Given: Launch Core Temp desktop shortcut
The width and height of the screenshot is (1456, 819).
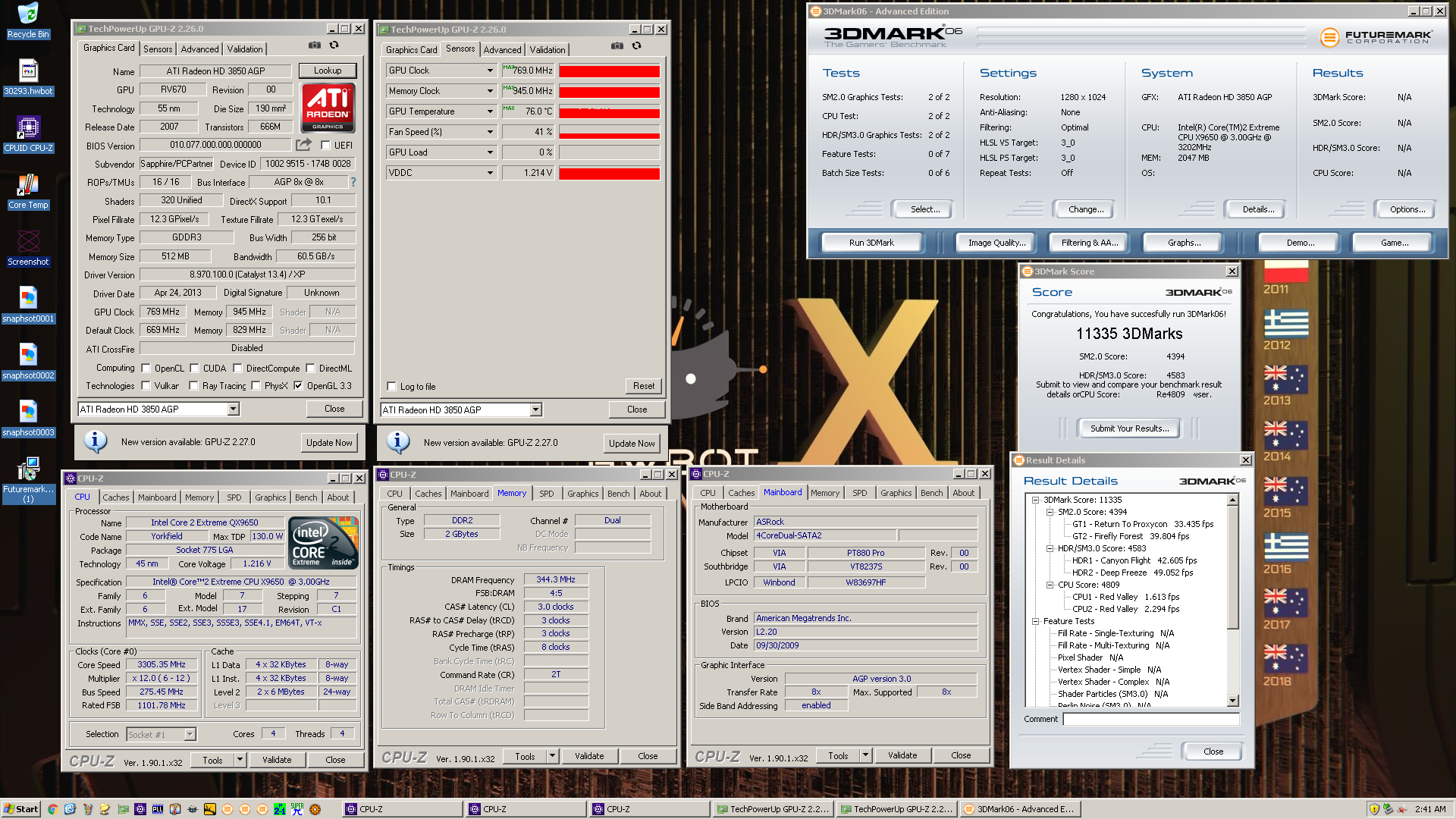Looking at the screenshot, I should pos(28,192).
